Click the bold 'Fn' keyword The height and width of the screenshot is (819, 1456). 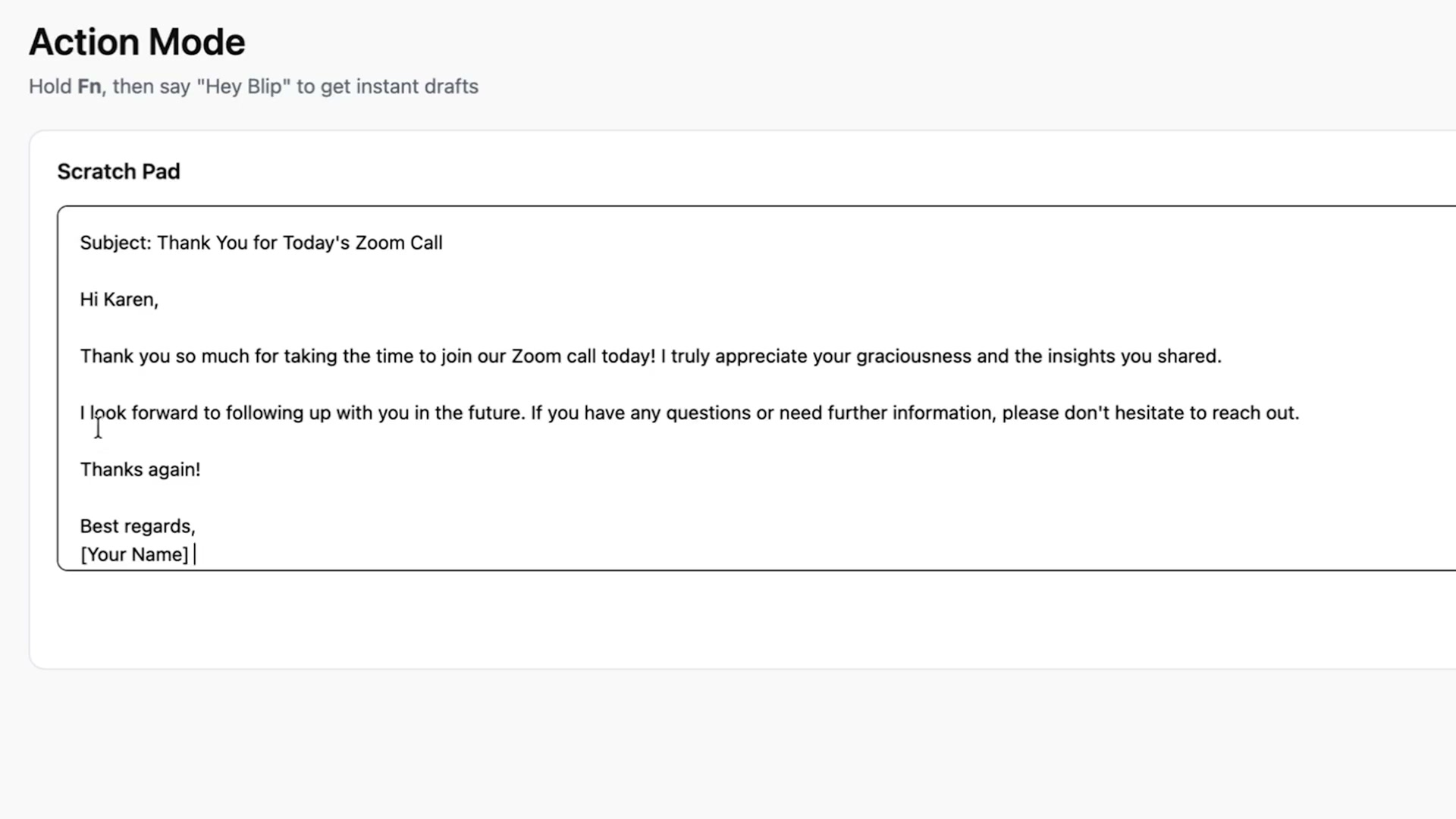(x=89, y=86)
